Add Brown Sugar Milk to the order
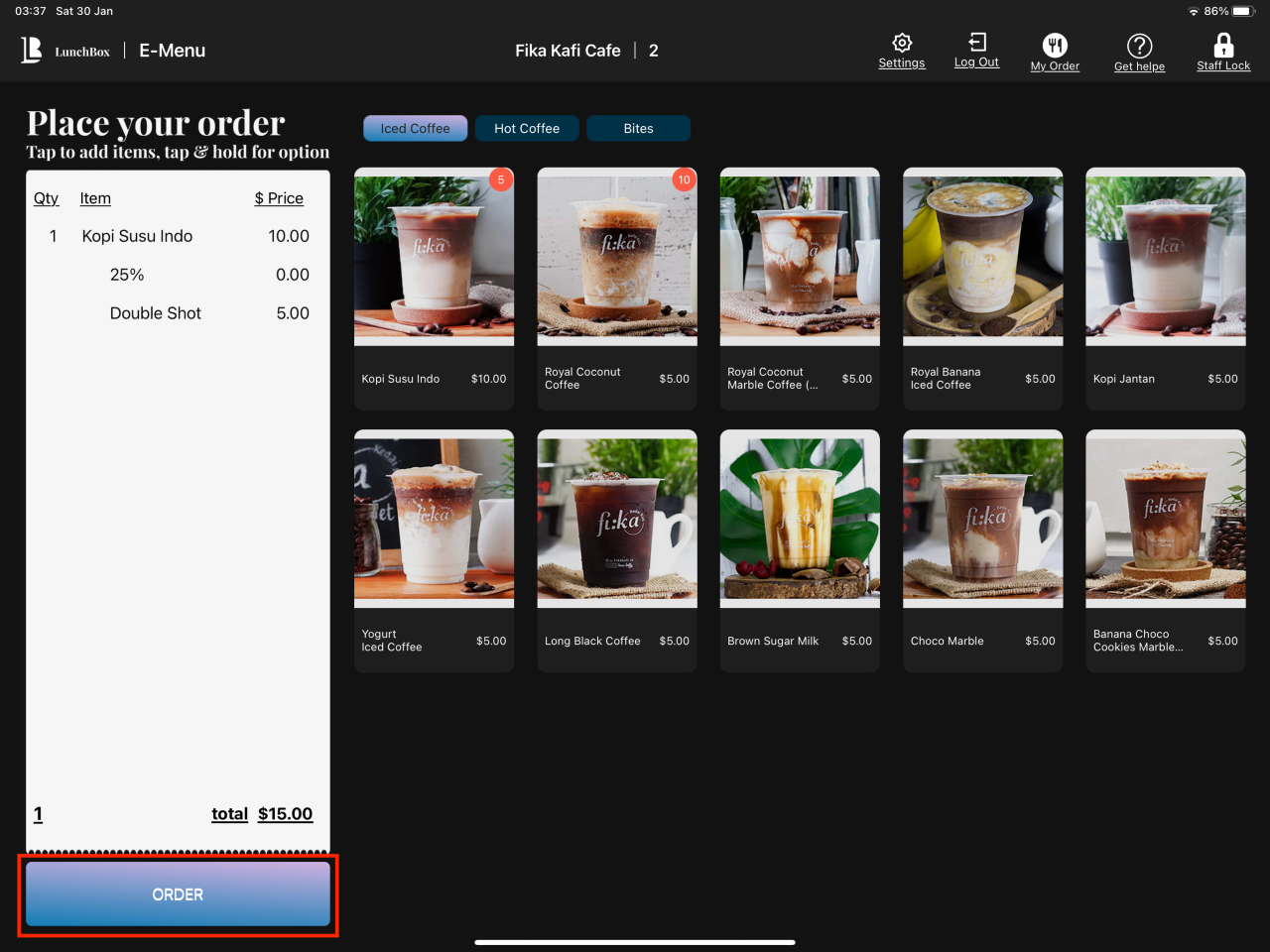This screenshot has height=952, width=1270. 800,550
